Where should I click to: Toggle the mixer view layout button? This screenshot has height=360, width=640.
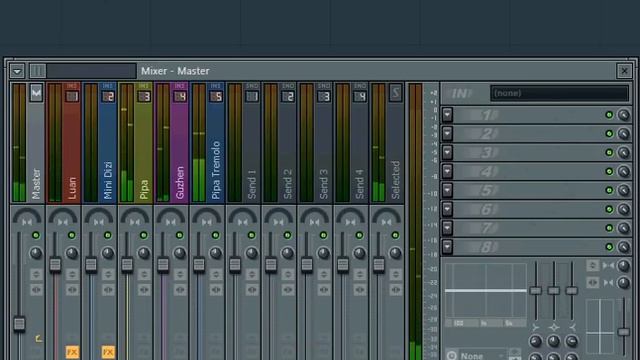38,71
